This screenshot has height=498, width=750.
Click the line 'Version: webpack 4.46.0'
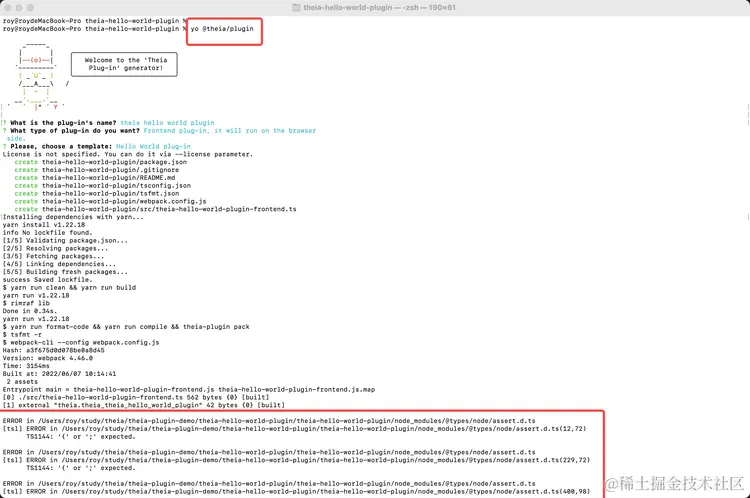pyautogui.click(x=47, y=358)
